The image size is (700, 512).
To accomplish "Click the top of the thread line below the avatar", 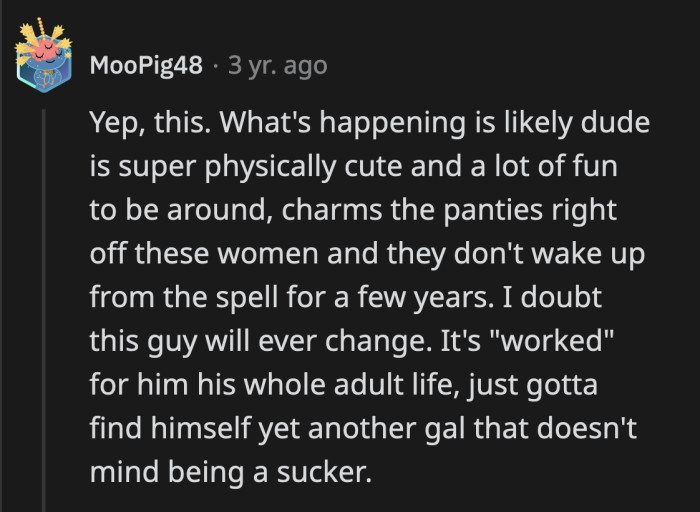I will click(44, 118).
